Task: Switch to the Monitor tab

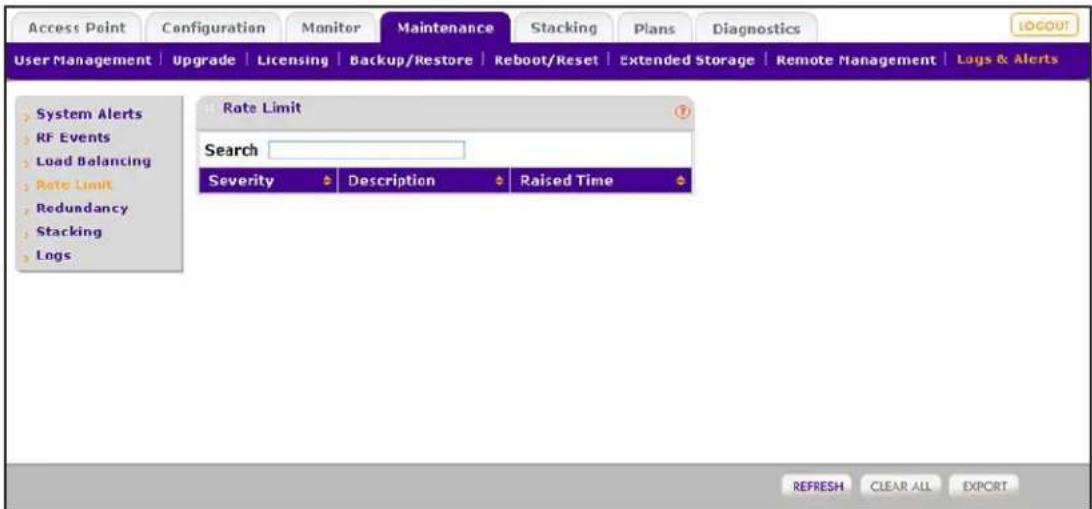Action: pos(331,29)
